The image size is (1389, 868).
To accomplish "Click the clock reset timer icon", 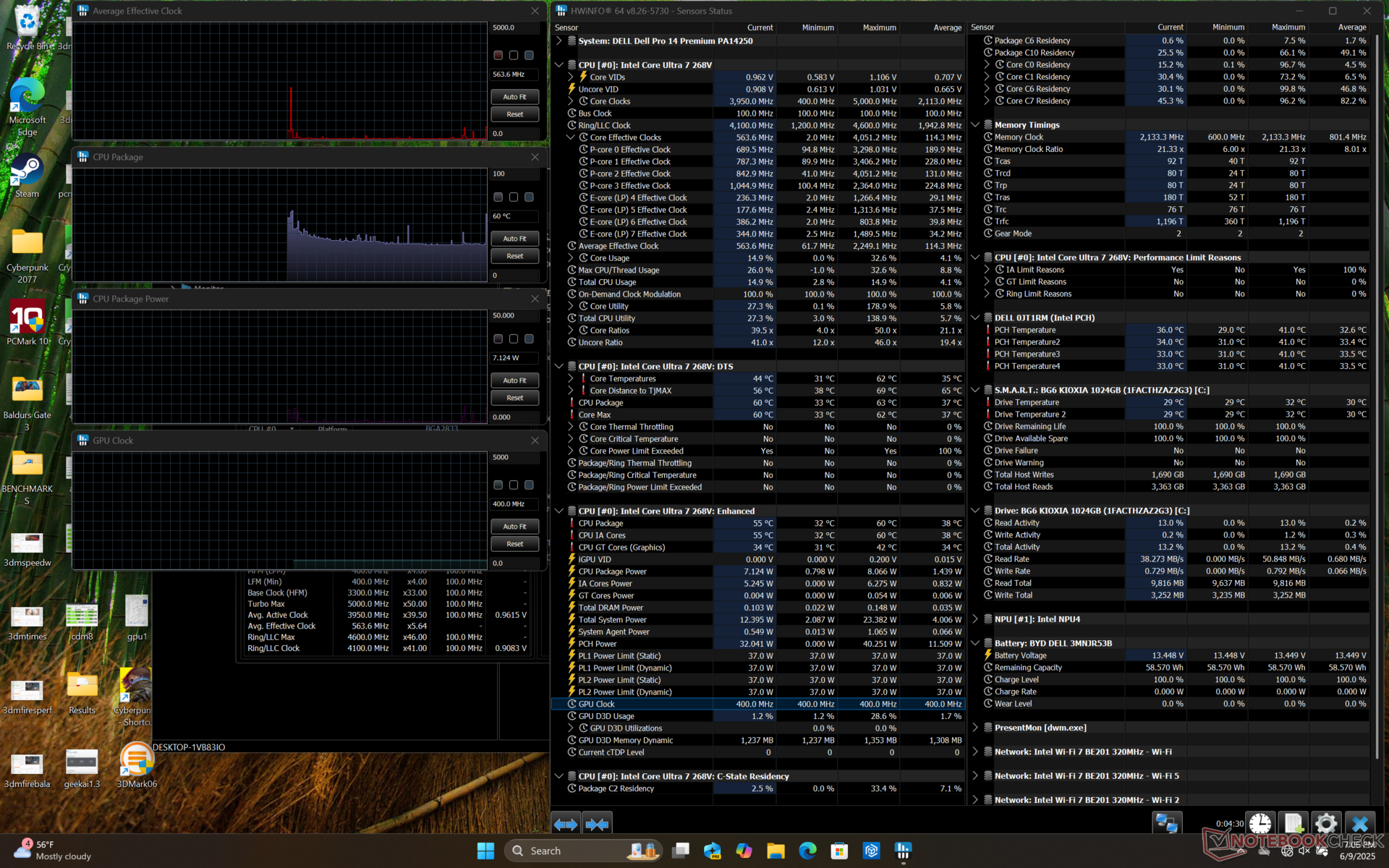I will [1260, 823].
